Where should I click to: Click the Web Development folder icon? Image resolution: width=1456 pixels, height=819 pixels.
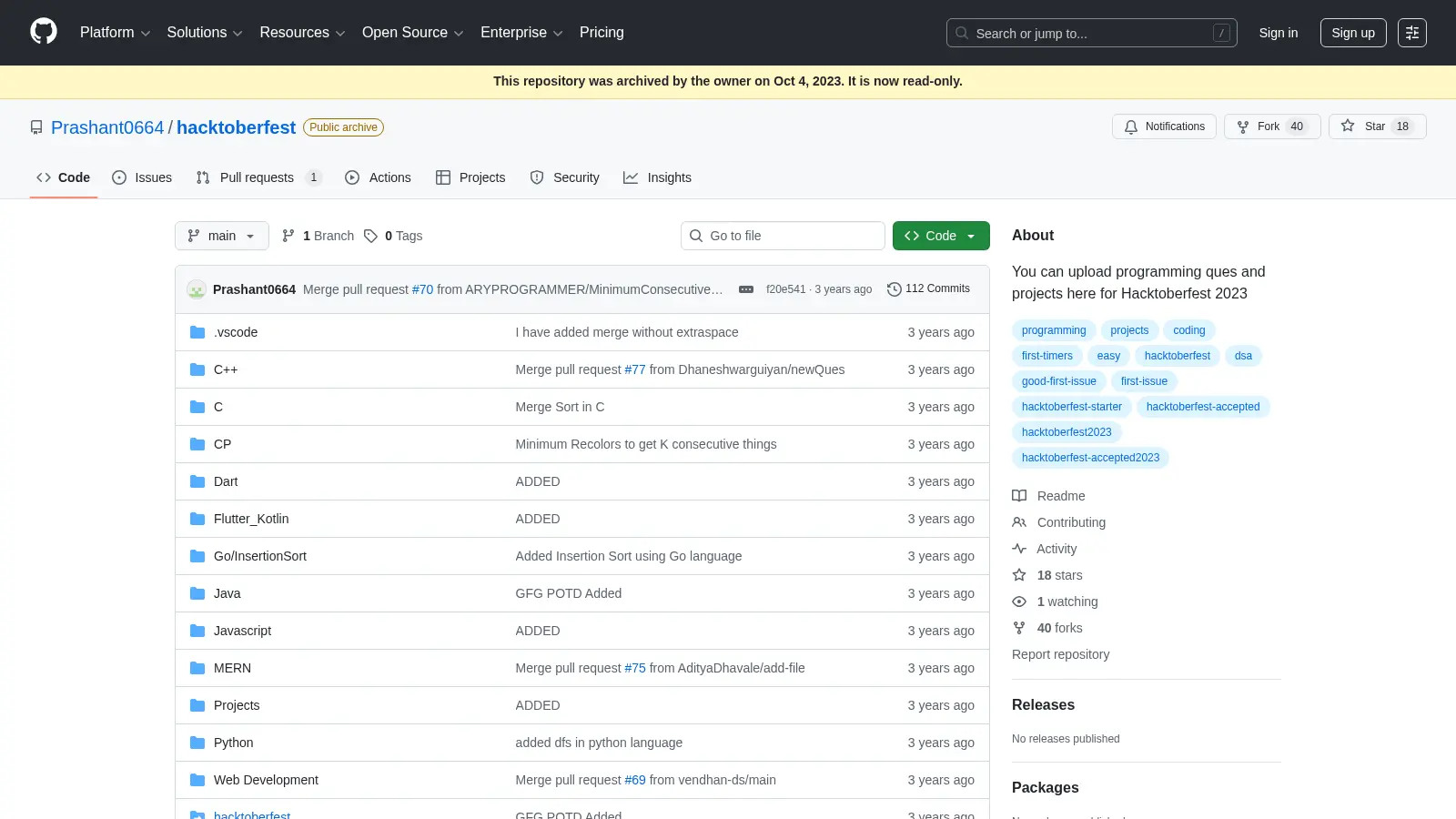coord(197,780)
